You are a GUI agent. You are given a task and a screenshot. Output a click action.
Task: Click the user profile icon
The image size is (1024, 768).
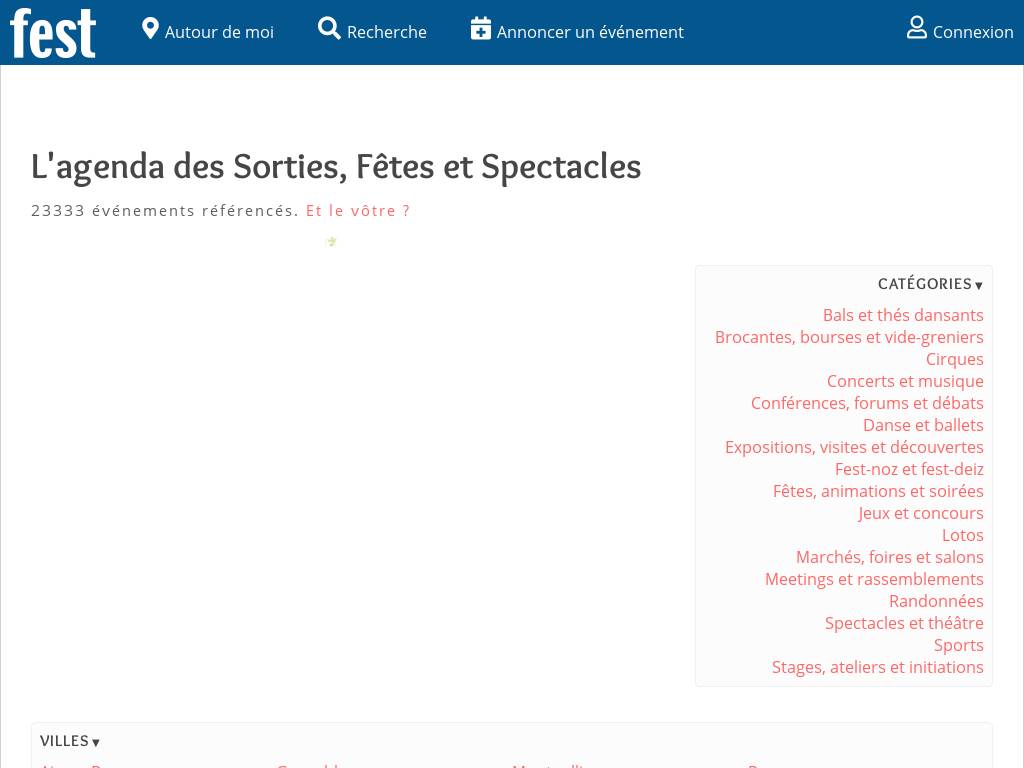tap(917, 28)
